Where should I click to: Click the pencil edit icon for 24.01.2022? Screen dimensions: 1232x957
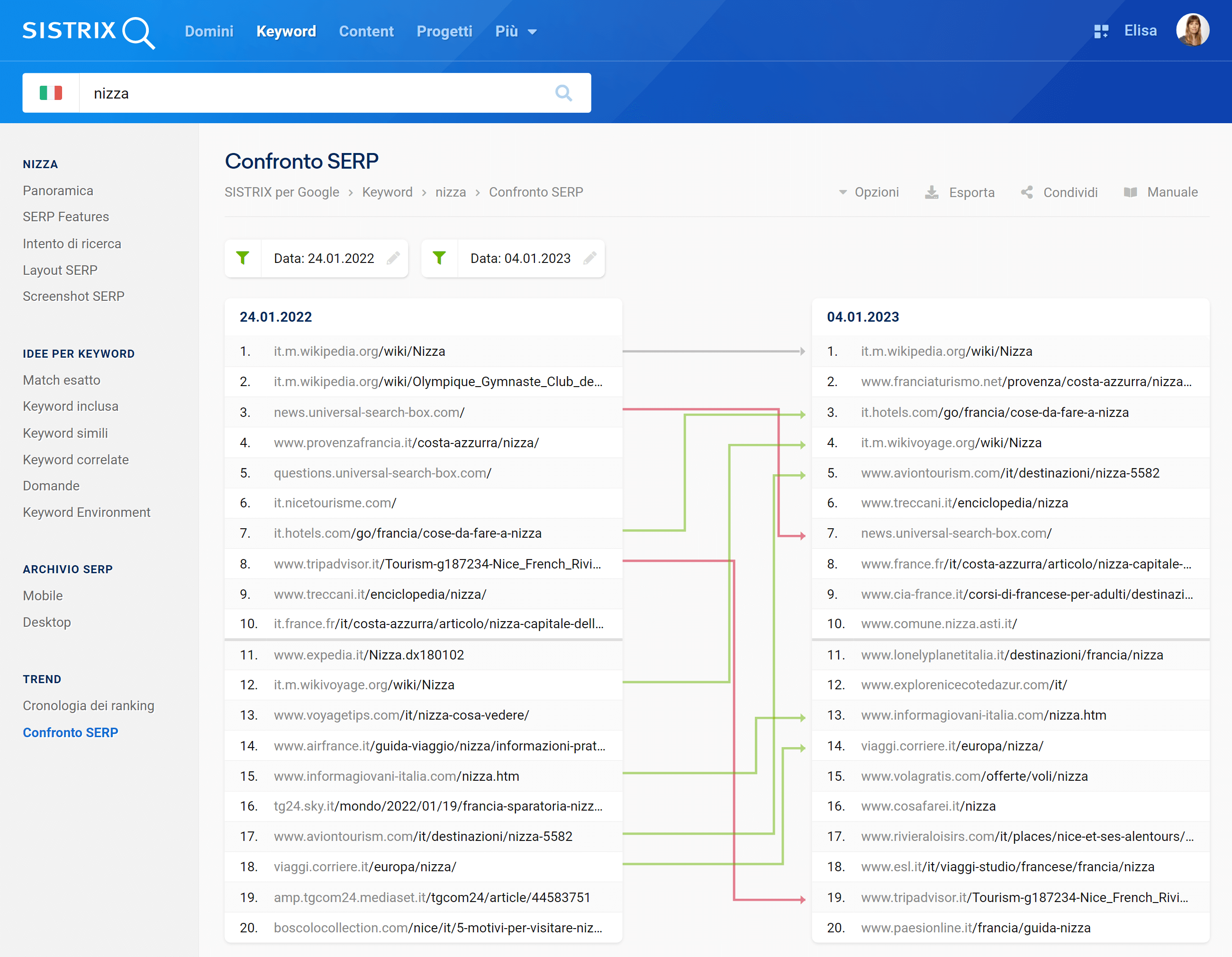pos(393,258)
